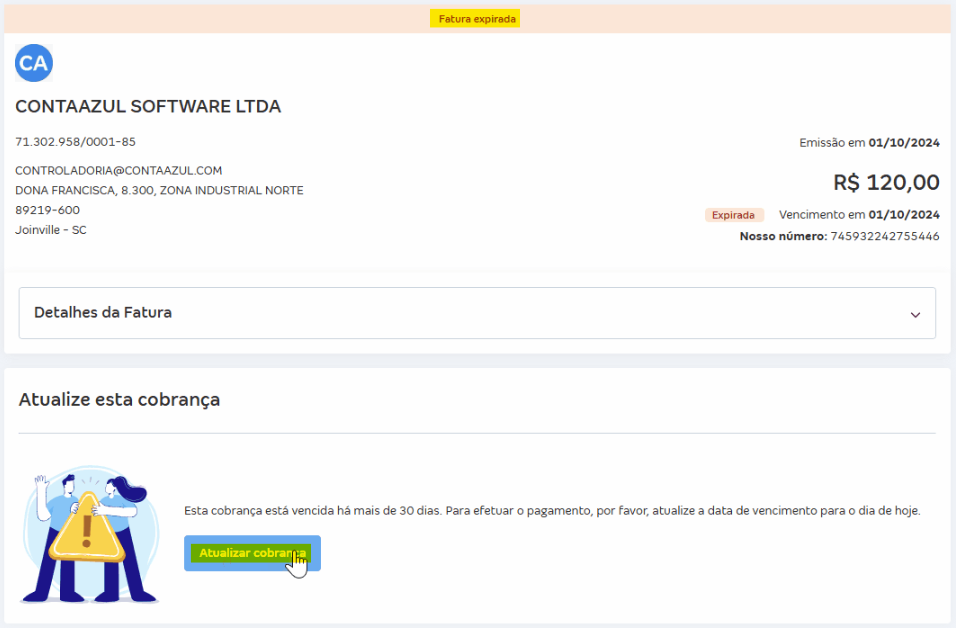This screenshot has width=956, height=628.
Task: Click the overdue charge explanation message
Action: (x=552, y=510)
